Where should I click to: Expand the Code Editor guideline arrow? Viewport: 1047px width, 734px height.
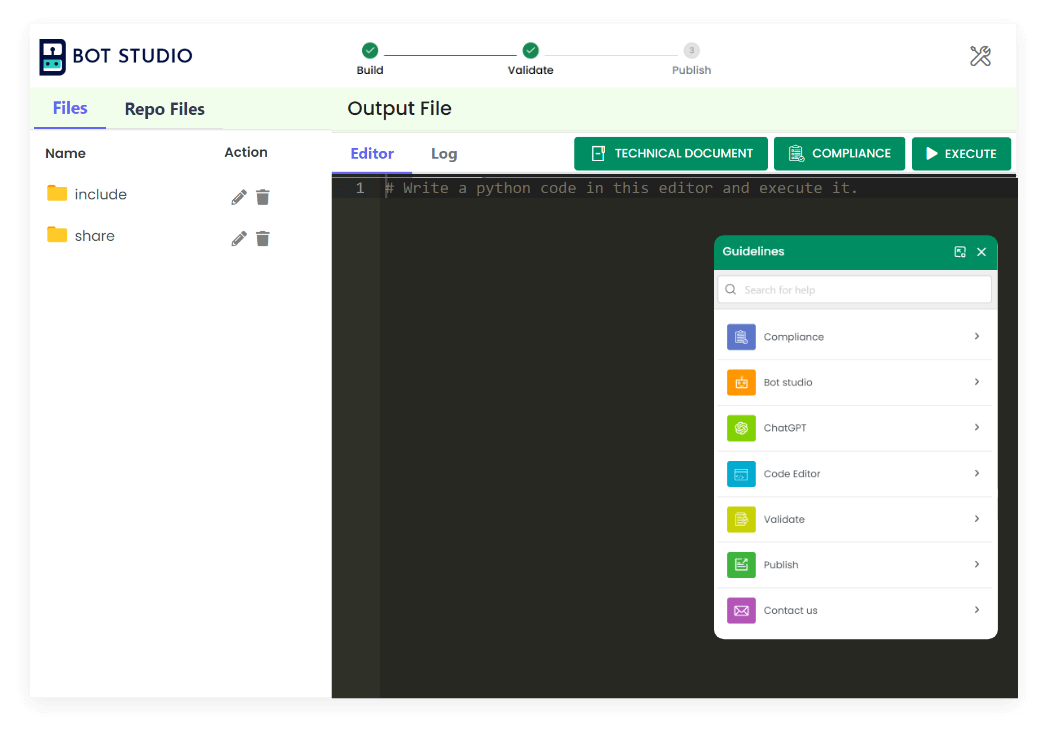click(977, 473)
